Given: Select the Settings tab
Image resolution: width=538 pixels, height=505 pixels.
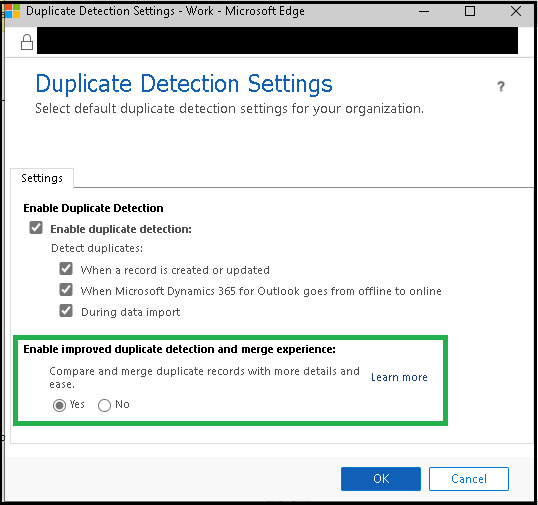Looking at the screenshot, I should point(42,178).
